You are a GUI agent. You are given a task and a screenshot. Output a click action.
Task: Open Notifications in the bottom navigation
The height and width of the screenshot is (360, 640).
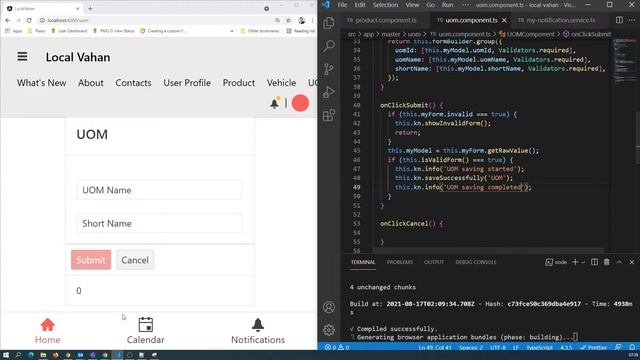point(258,331)
